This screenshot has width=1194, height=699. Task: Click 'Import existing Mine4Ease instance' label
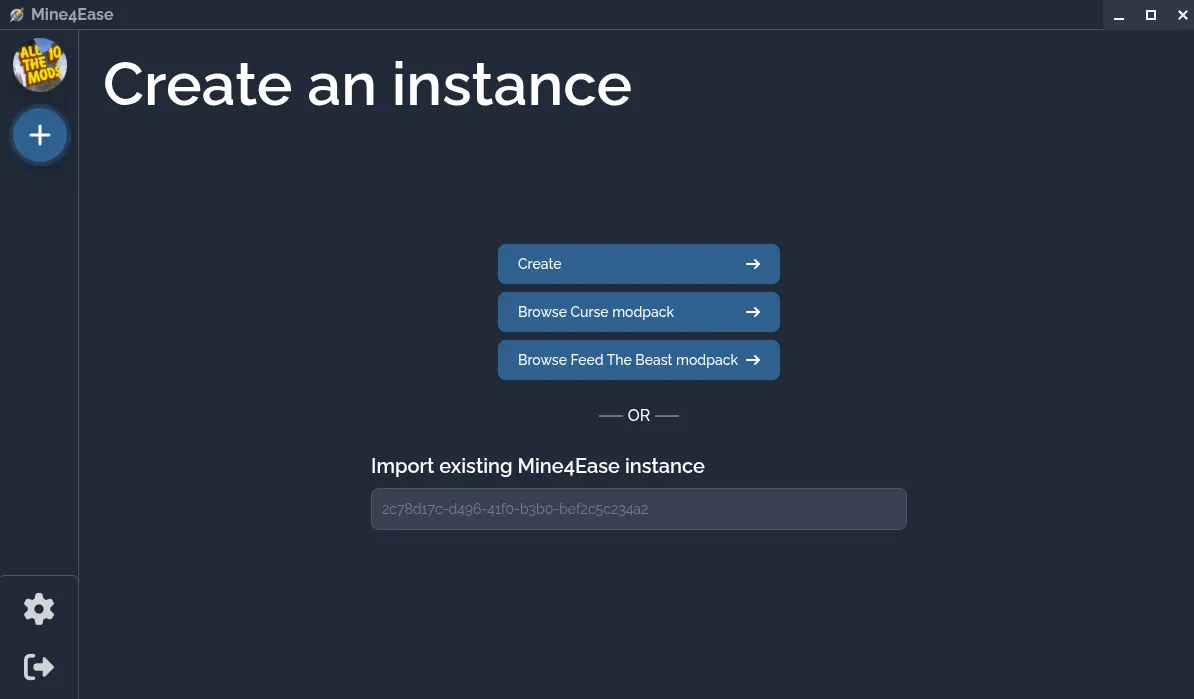click(x=538, y=466)
